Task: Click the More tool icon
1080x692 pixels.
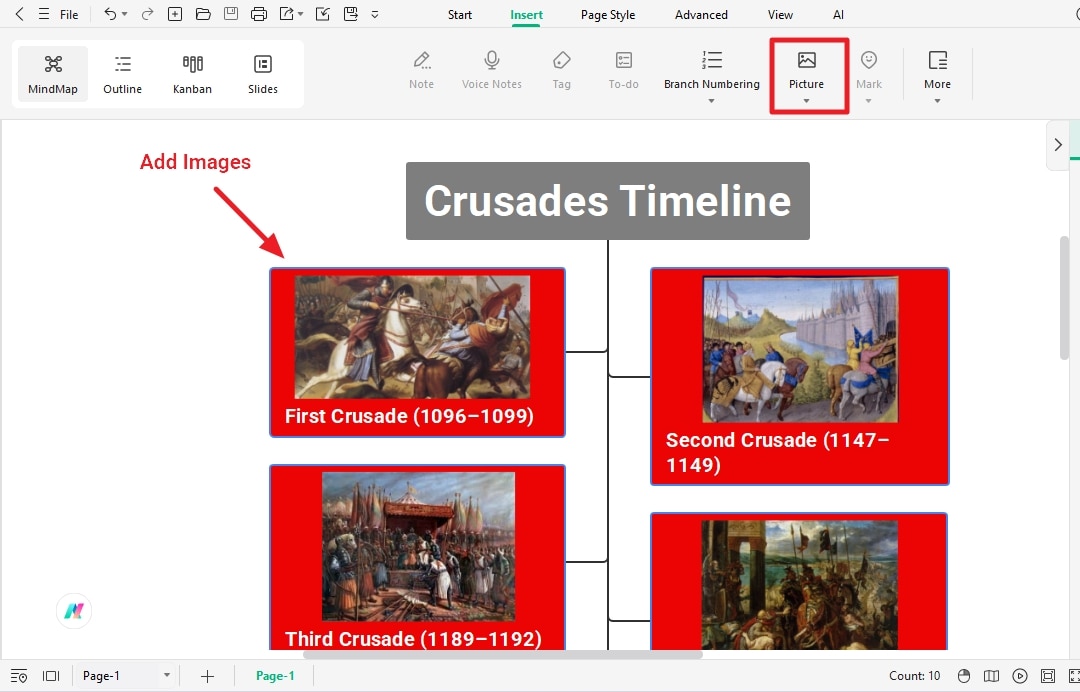Action: click(937, 61)
